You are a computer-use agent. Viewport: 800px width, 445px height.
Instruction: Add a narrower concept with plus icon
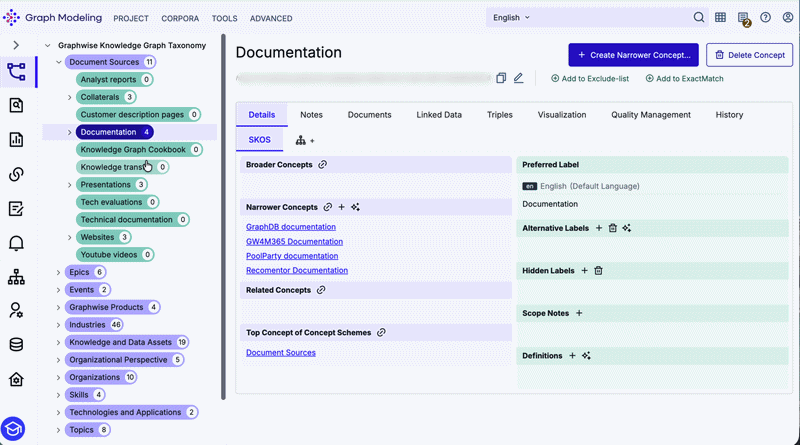click(341, 207)
